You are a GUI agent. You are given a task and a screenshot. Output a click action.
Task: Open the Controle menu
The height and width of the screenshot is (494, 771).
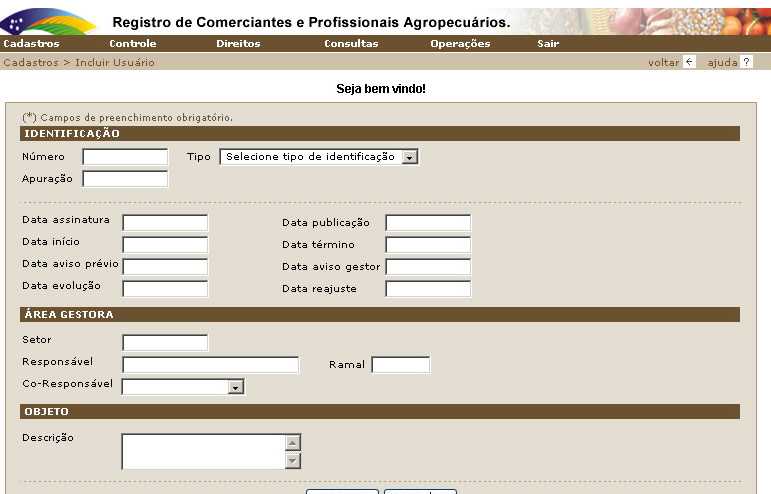point(132,44)
